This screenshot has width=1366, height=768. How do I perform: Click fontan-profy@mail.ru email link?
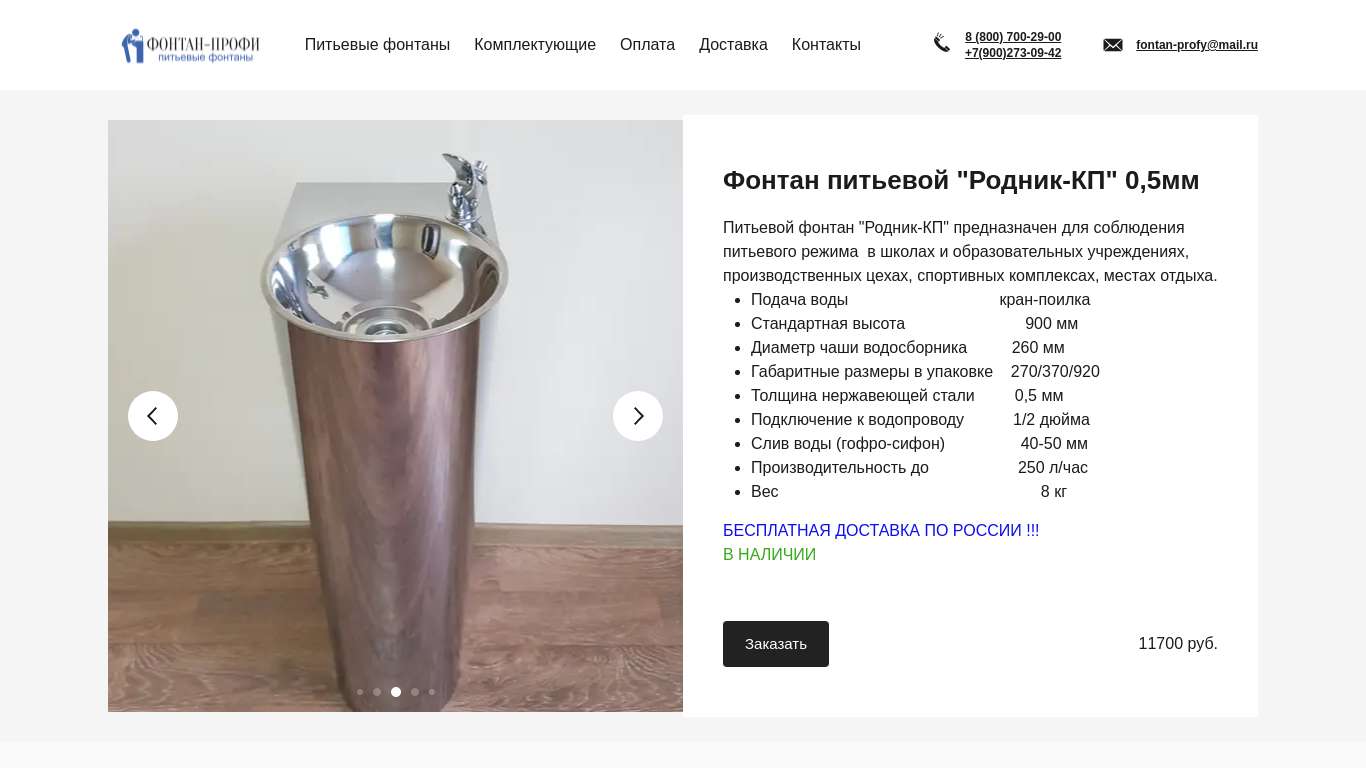[x=1197, y=45]
